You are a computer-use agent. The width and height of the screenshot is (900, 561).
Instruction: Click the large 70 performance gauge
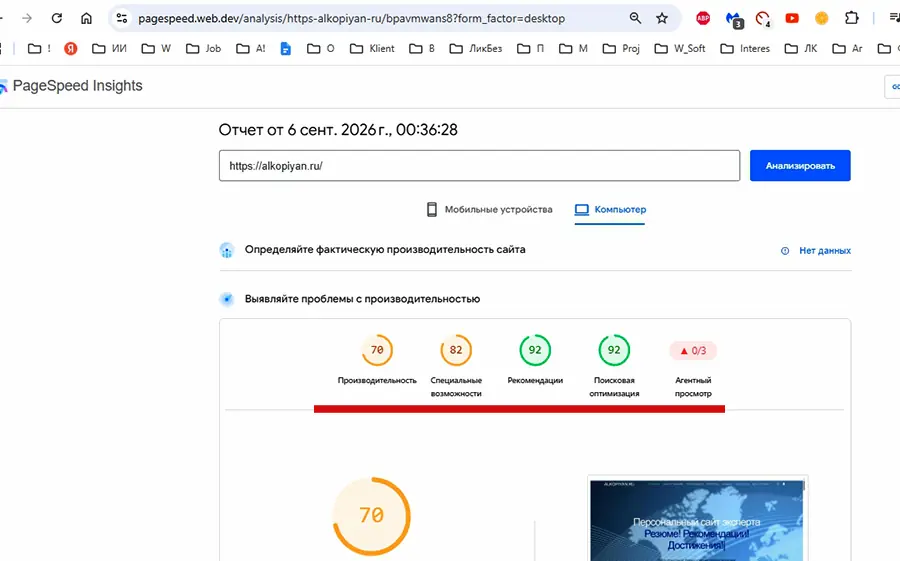pos(372,516)
